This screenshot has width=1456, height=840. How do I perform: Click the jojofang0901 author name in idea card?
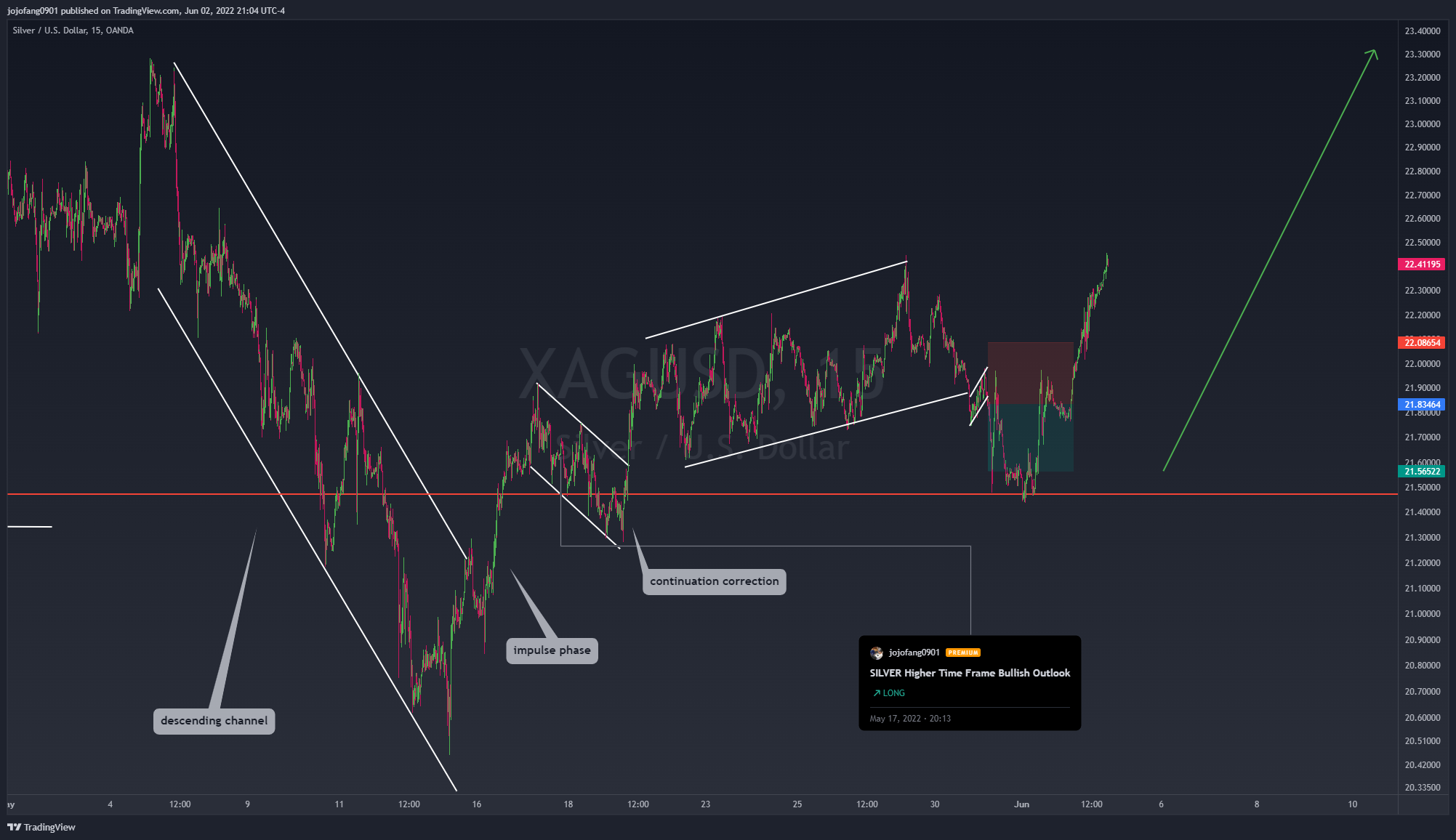tap(914, 653)
